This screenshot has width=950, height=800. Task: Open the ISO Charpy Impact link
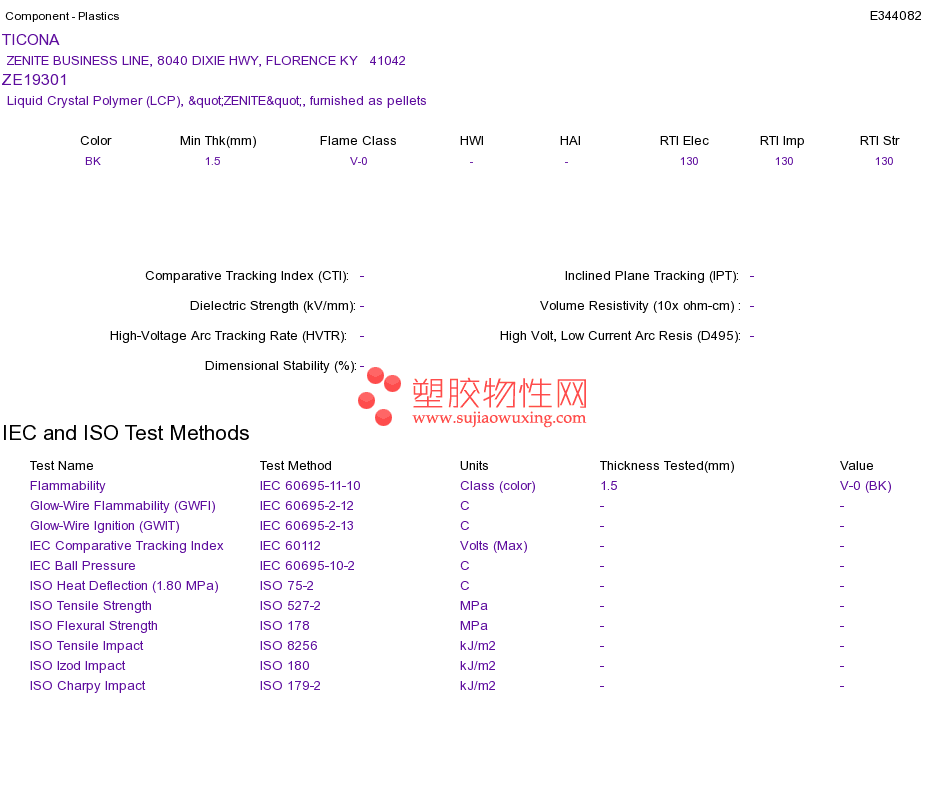point(87,686)
